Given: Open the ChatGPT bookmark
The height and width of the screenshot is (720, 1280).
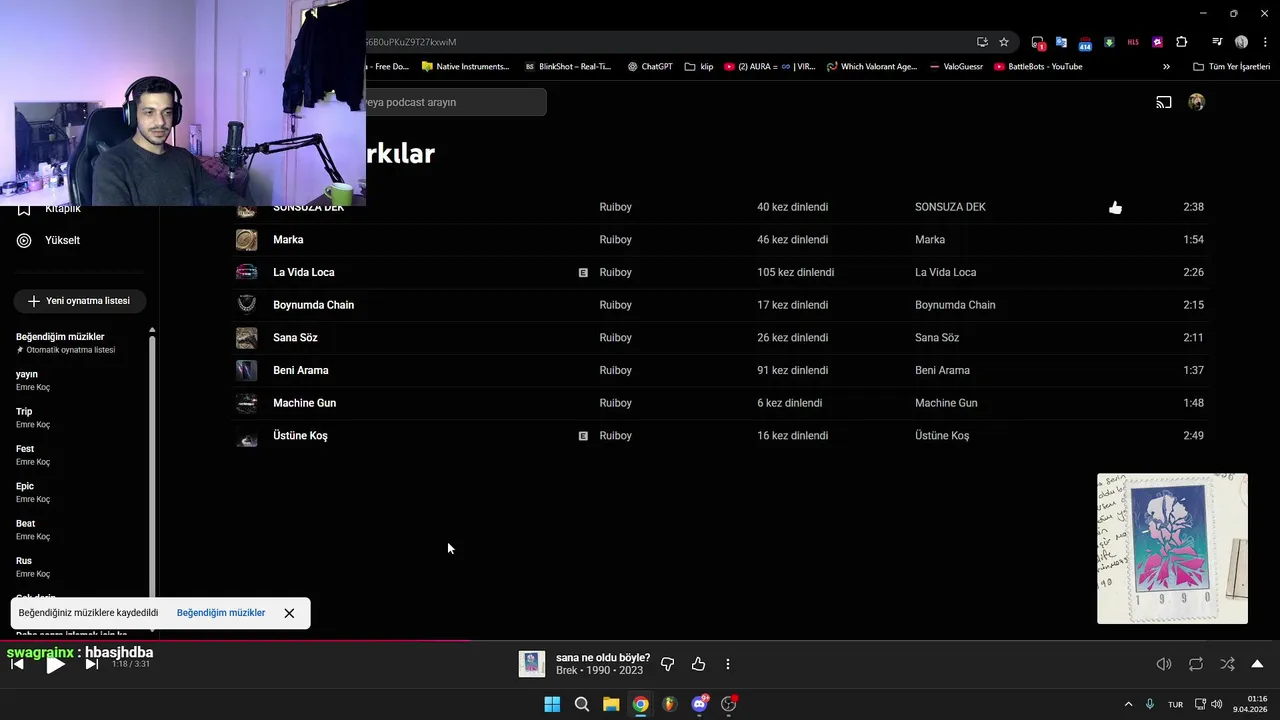Looking at the screenshot, I should pyautogui.click(x=650, y=67).
